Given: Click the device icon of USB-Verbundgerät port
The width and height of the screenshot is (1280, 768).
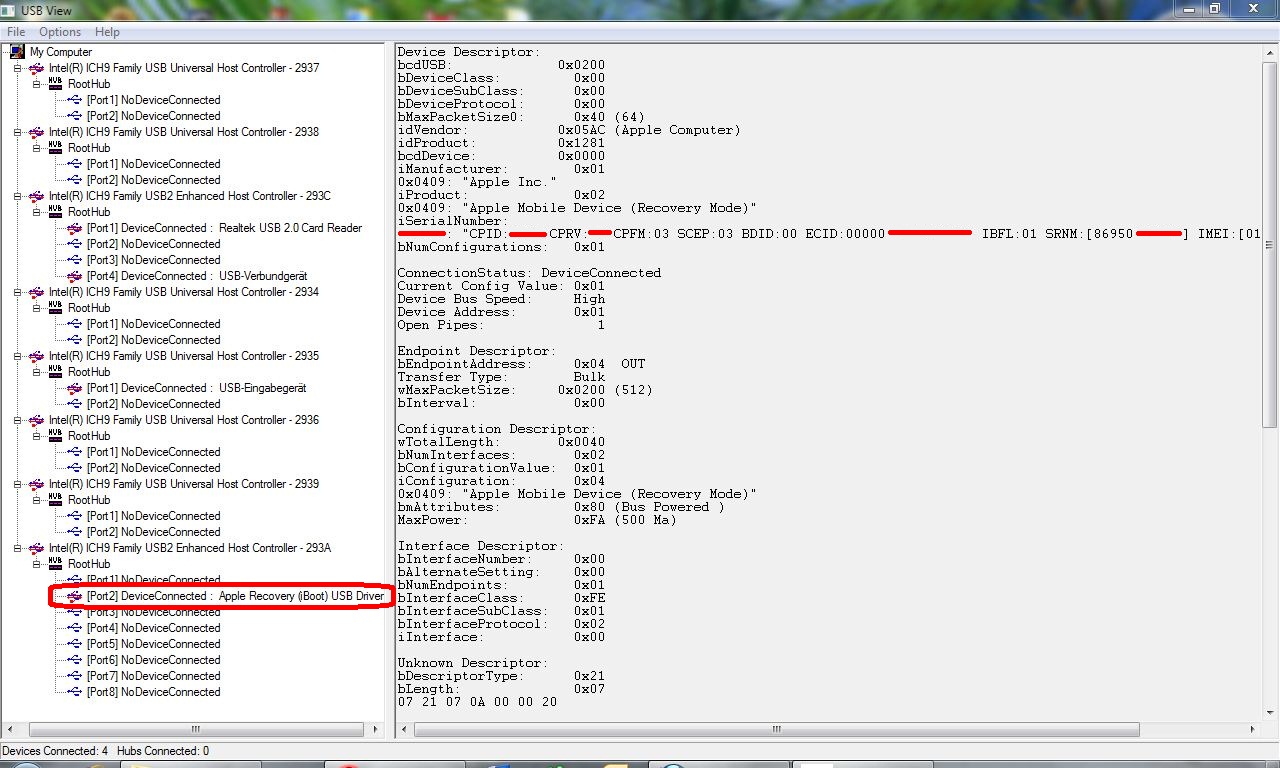Looking at the screenshot, I should coord(75,276).
